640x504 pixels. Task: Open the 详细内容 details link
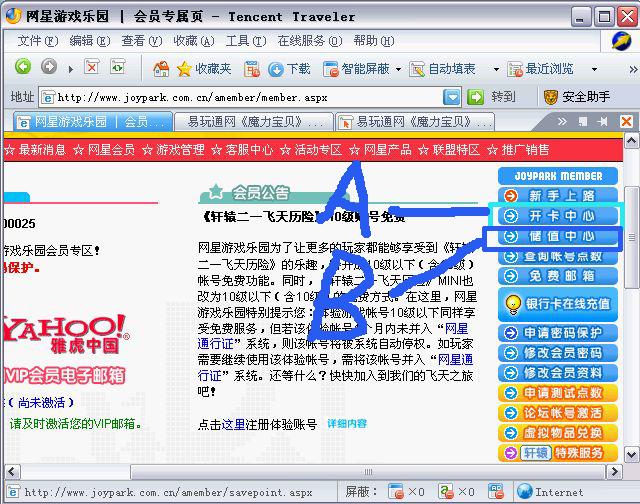click(347, 424)
